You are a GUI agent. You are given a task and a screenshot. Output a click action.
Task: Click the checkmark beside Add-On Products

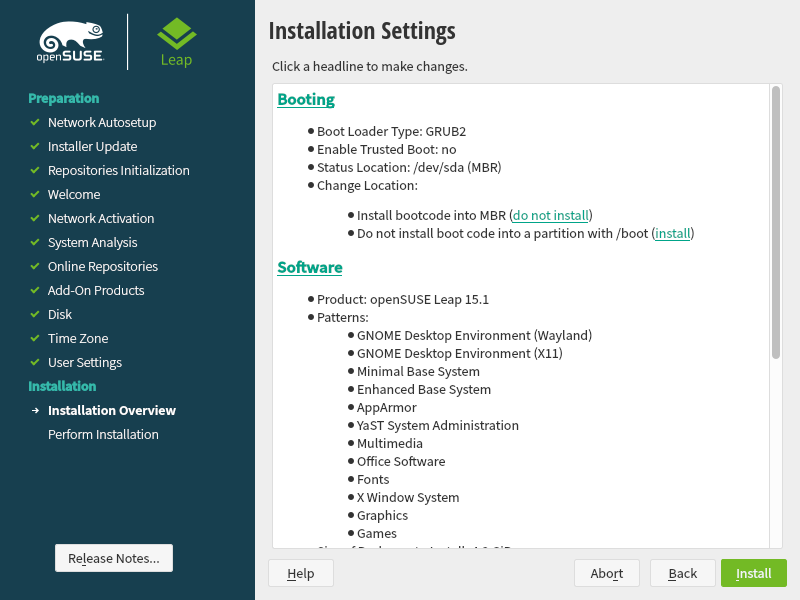[35, 290]
